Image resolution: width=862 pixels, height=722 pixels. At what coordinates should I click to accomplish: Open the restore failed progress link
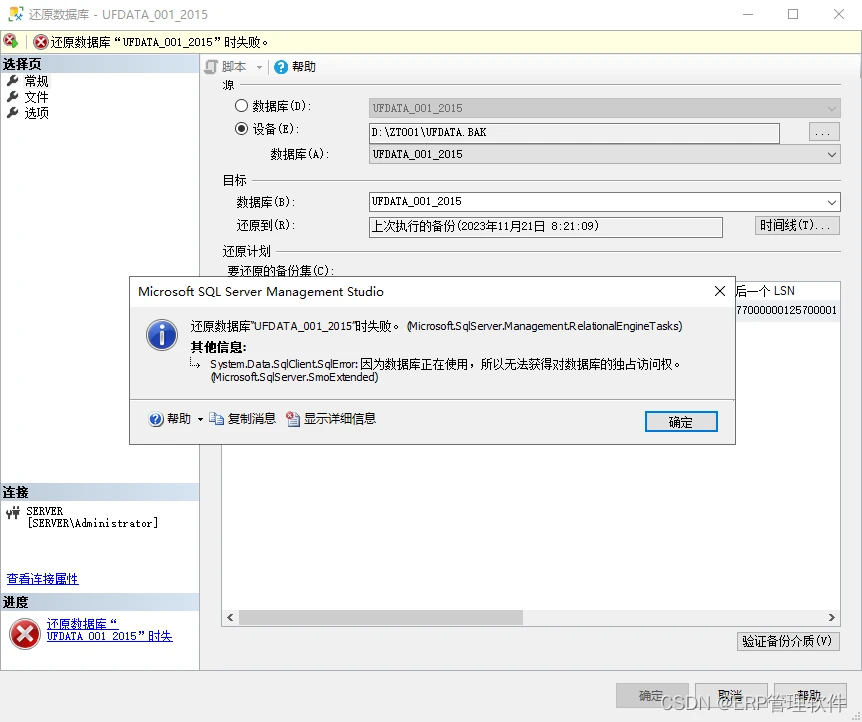[x=109, y=630]
